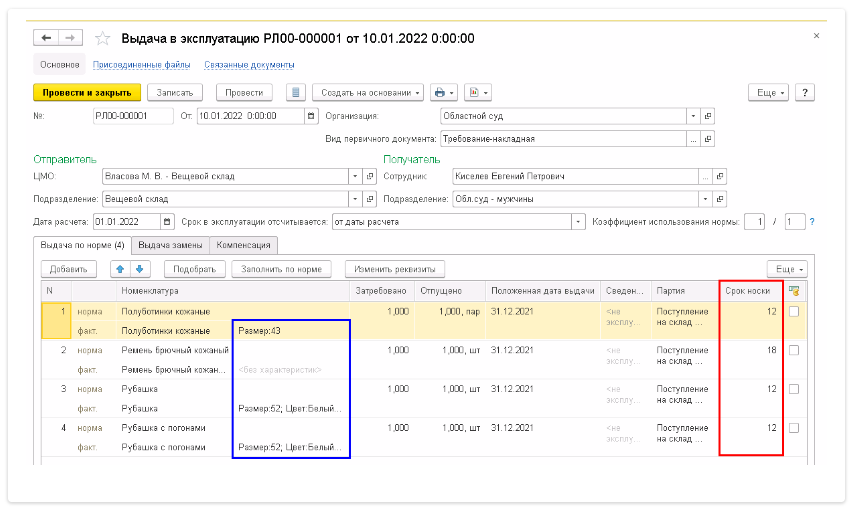Open the Создать на основании dropdown
This screenshot has width=853, height=511.
click(x=368, y=92)
